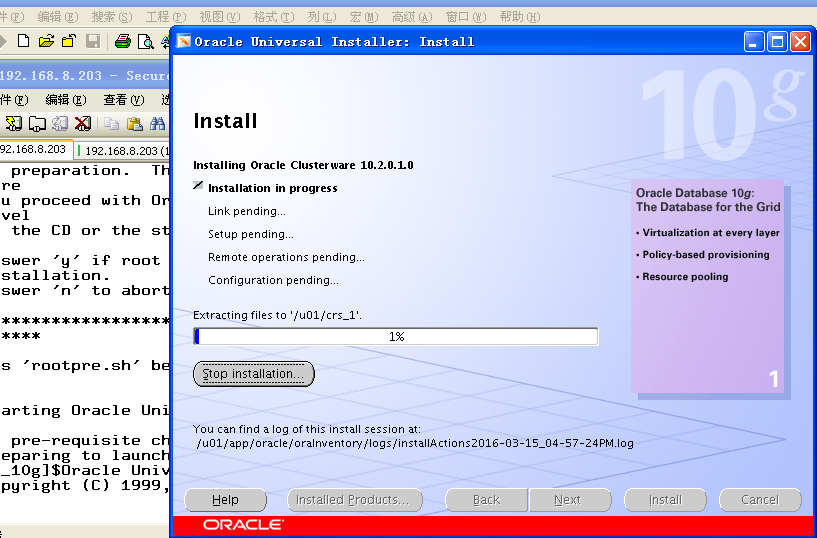This screenshot has width=817, height=538.
Task: Click the SecureCRT Paste clipboard icon
Action: (134, 123)
